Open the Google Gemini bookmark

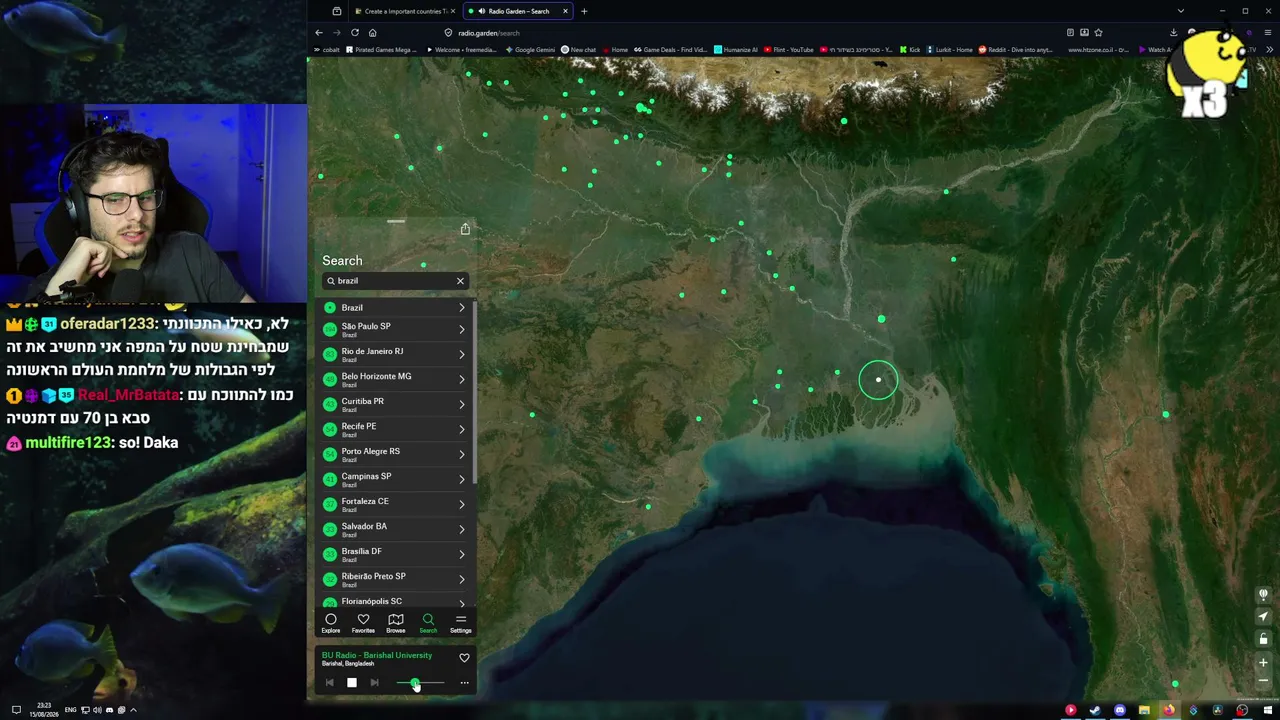(530, 50)
